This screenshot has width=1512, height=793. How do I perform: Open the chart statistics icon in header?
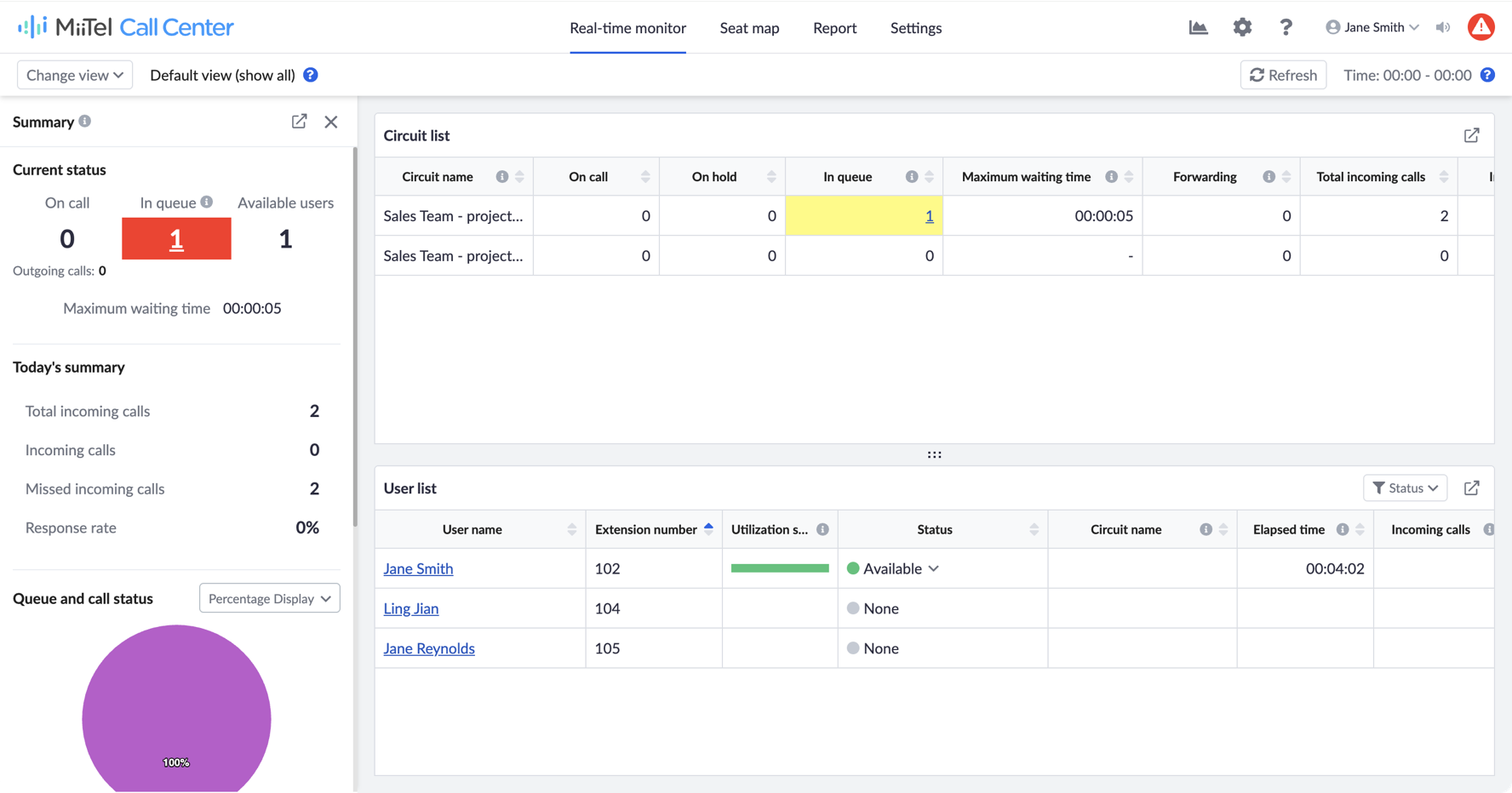[x=1198, y=27]
